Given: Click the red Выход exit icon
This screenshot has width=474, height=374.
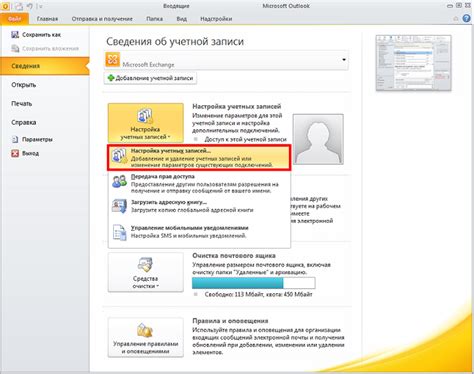Looking at the screenshot, I should point(15,153).
